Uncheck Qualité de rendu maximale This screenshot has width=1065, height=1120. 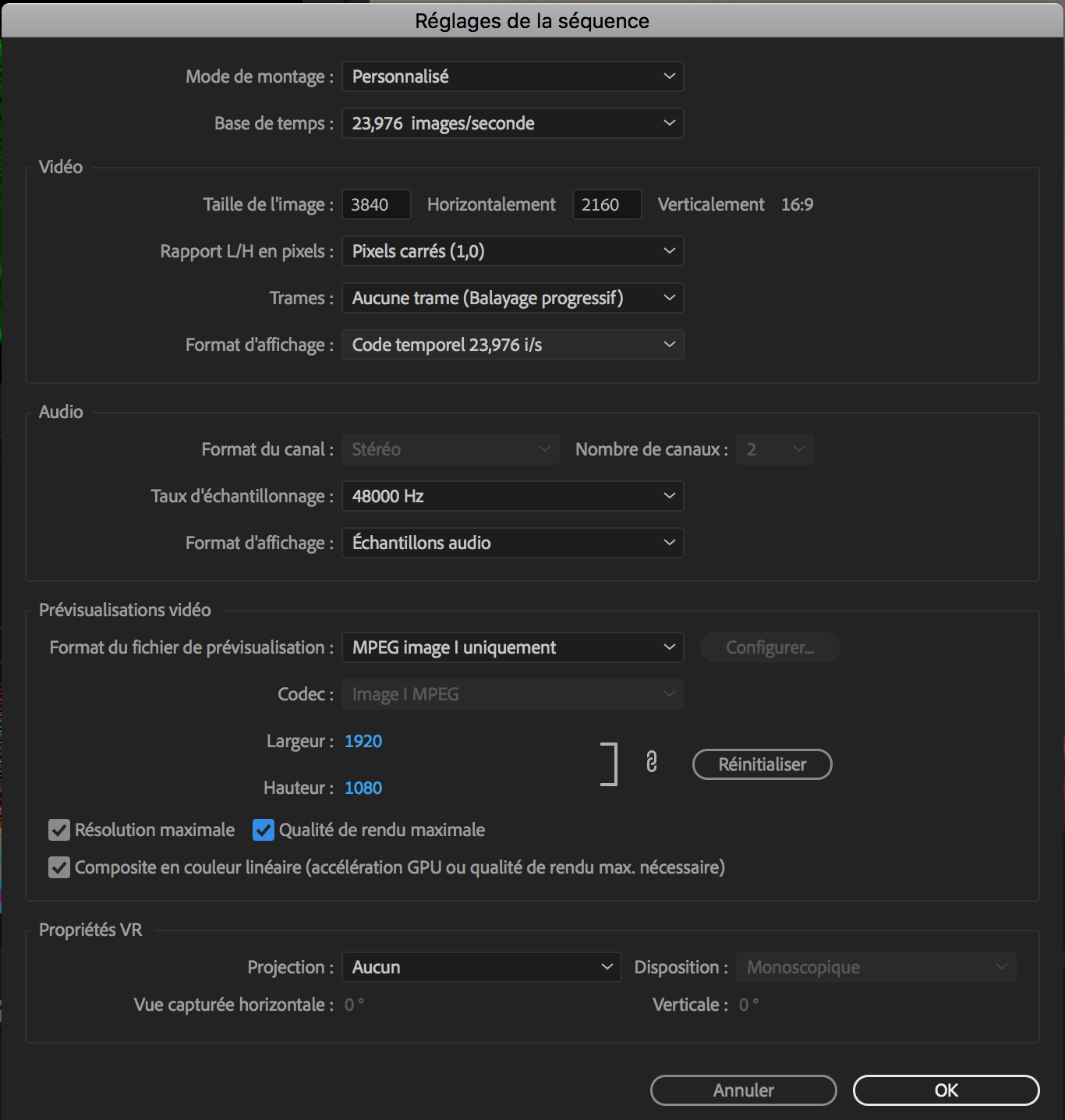click(264, 830)
